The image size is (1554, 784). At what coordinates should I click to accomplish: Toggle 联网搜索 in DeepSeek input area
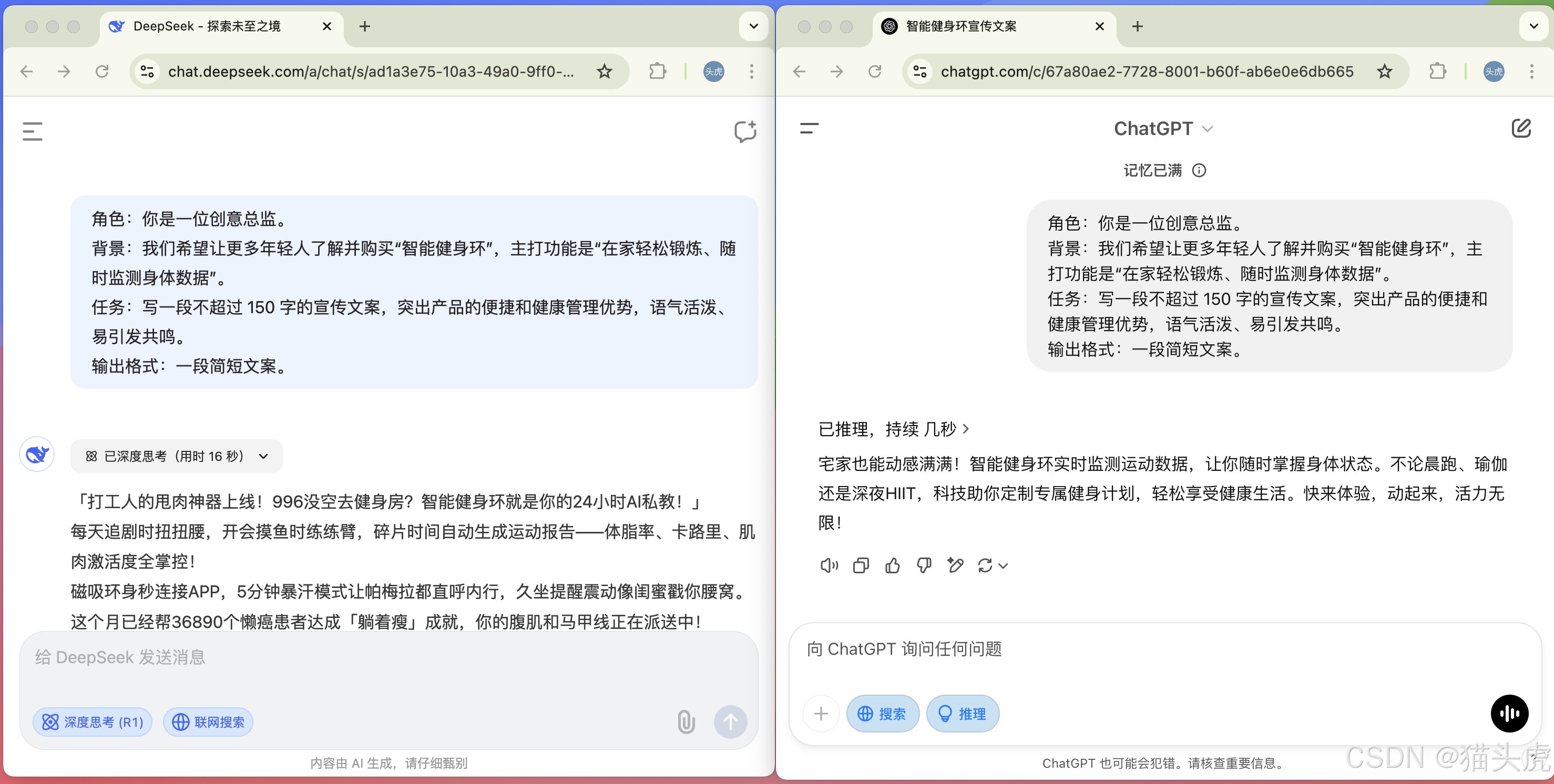pyautogui.click(x=208, y=721)
